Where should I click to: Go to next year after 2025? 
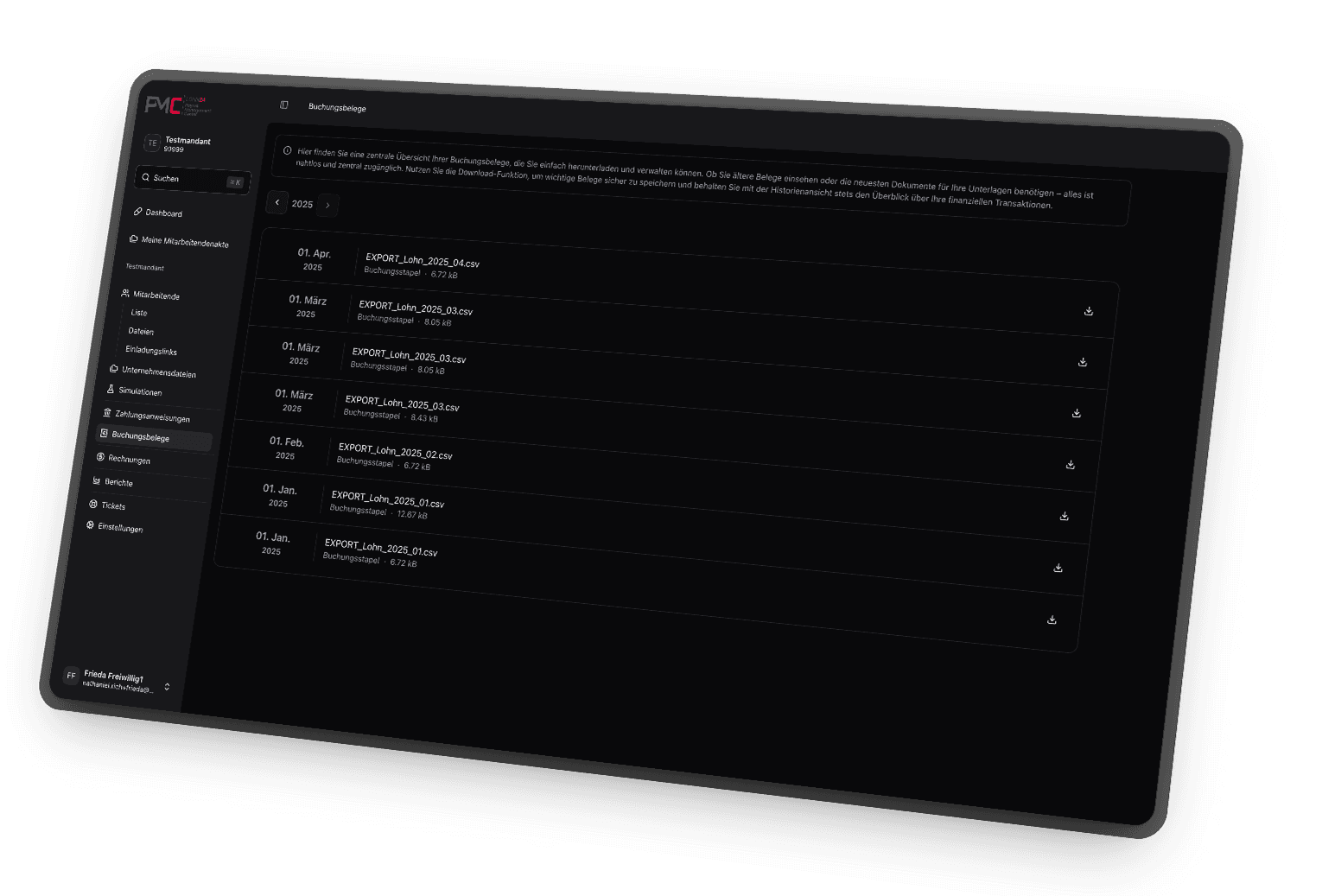pos(327,206)
